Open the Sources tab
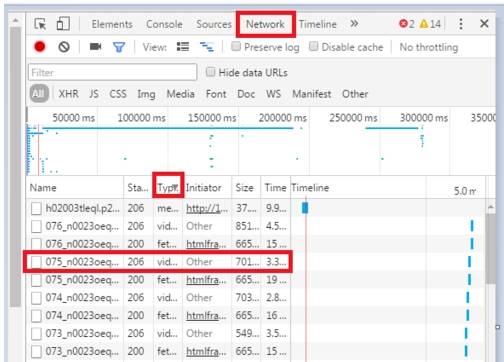Screen dimensions: 504x362 point(214,24)
